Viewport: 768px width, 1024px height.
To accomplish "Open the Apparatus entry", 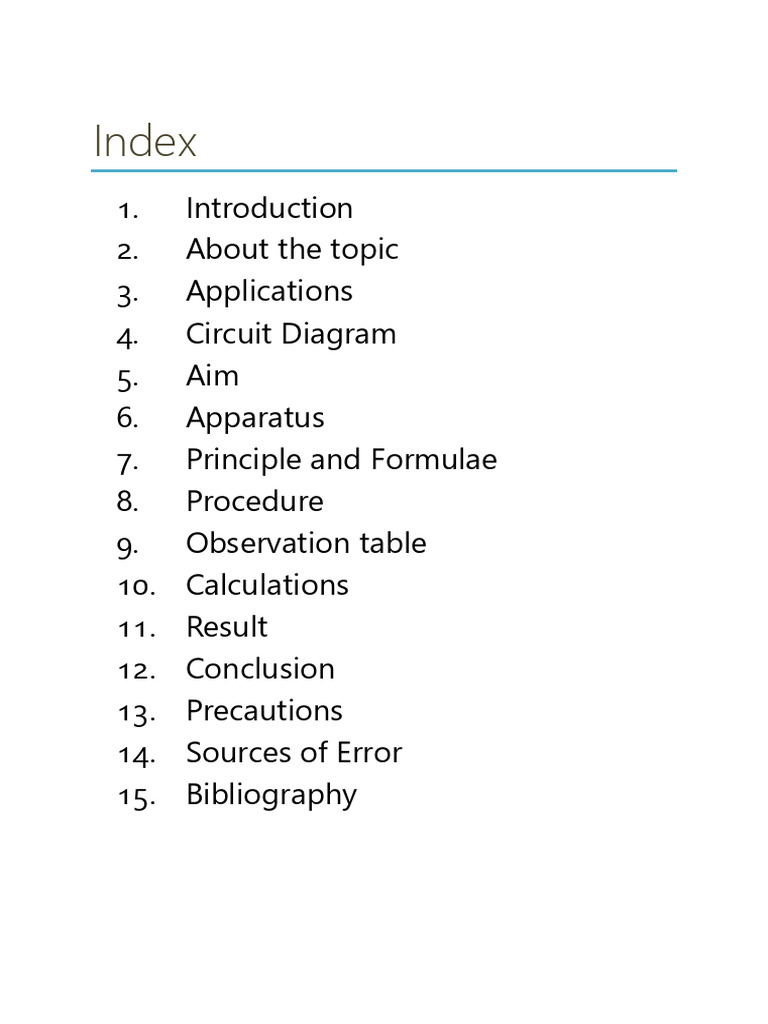I will point(255,418).
